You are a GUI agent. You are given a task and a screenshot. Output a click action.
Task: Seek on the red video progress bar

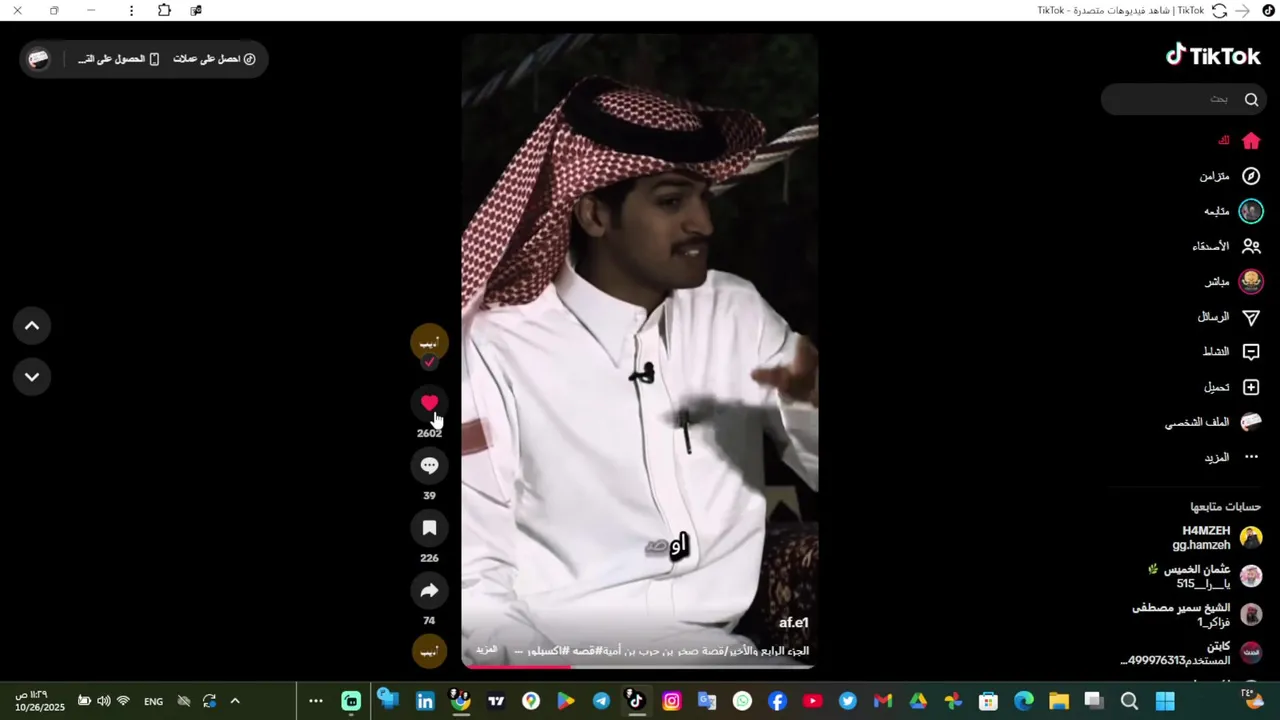click(x=640, y=666)
